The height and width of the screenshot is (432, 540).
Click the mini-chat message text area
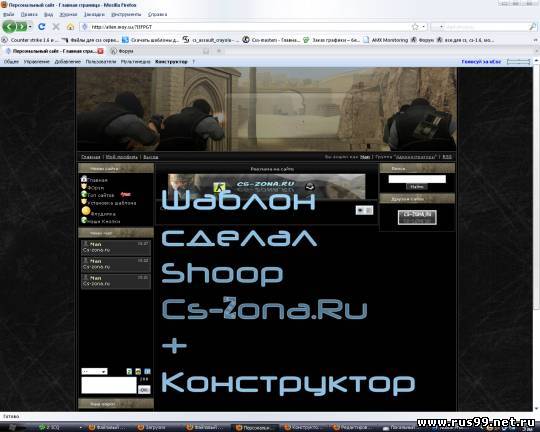[x=109, y=385]
